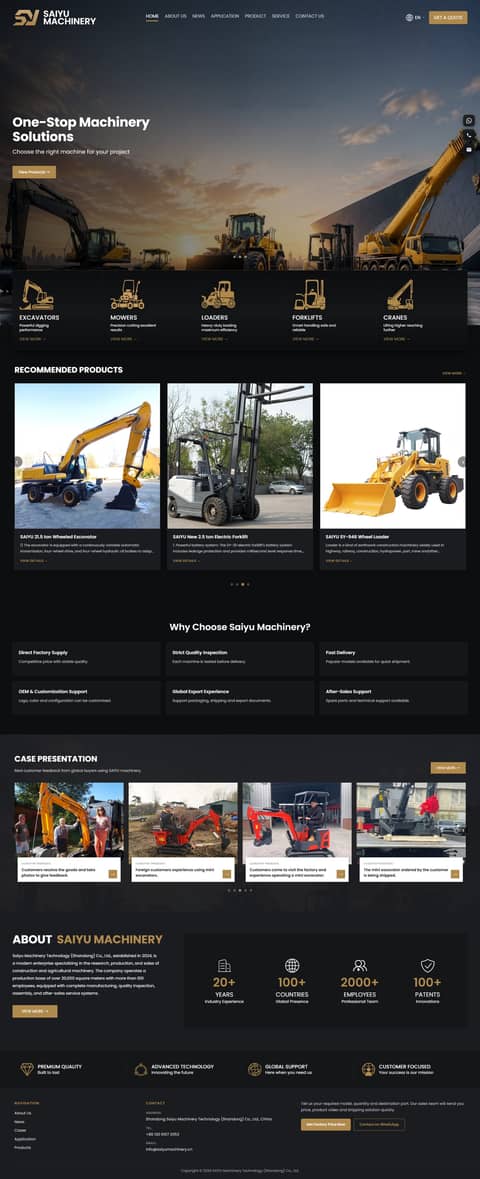This screenshot has width=480, height=1179.
Task: Click the diamond Premium Quality icon
Action: coord(27,1069)
